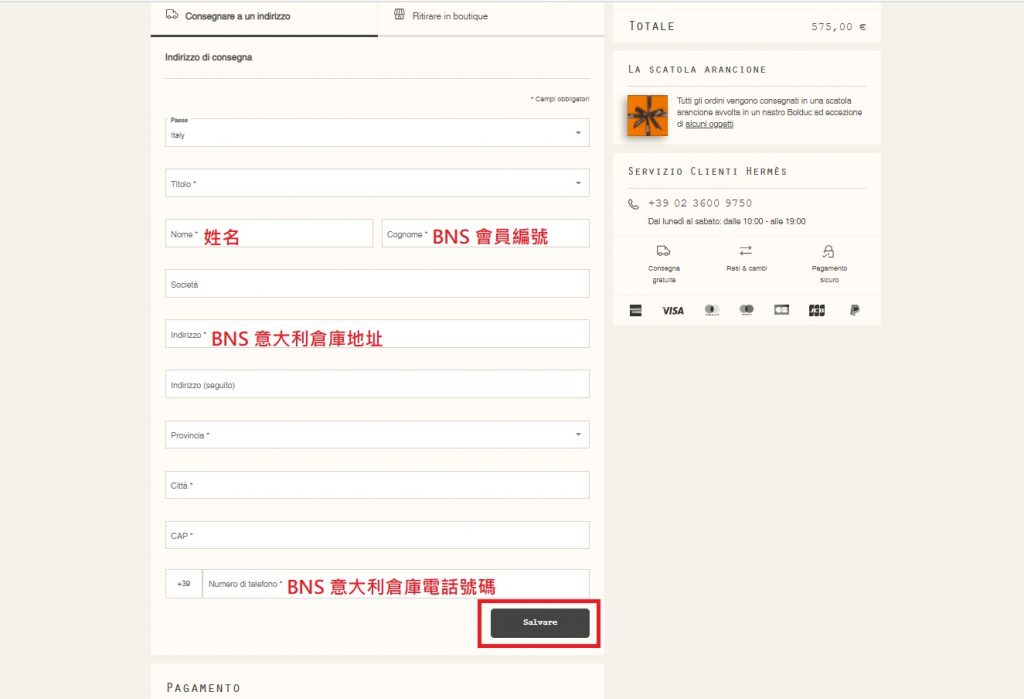1024x699 pixels.
Task: Select the CAP postal code field
Action: point(377,535)
